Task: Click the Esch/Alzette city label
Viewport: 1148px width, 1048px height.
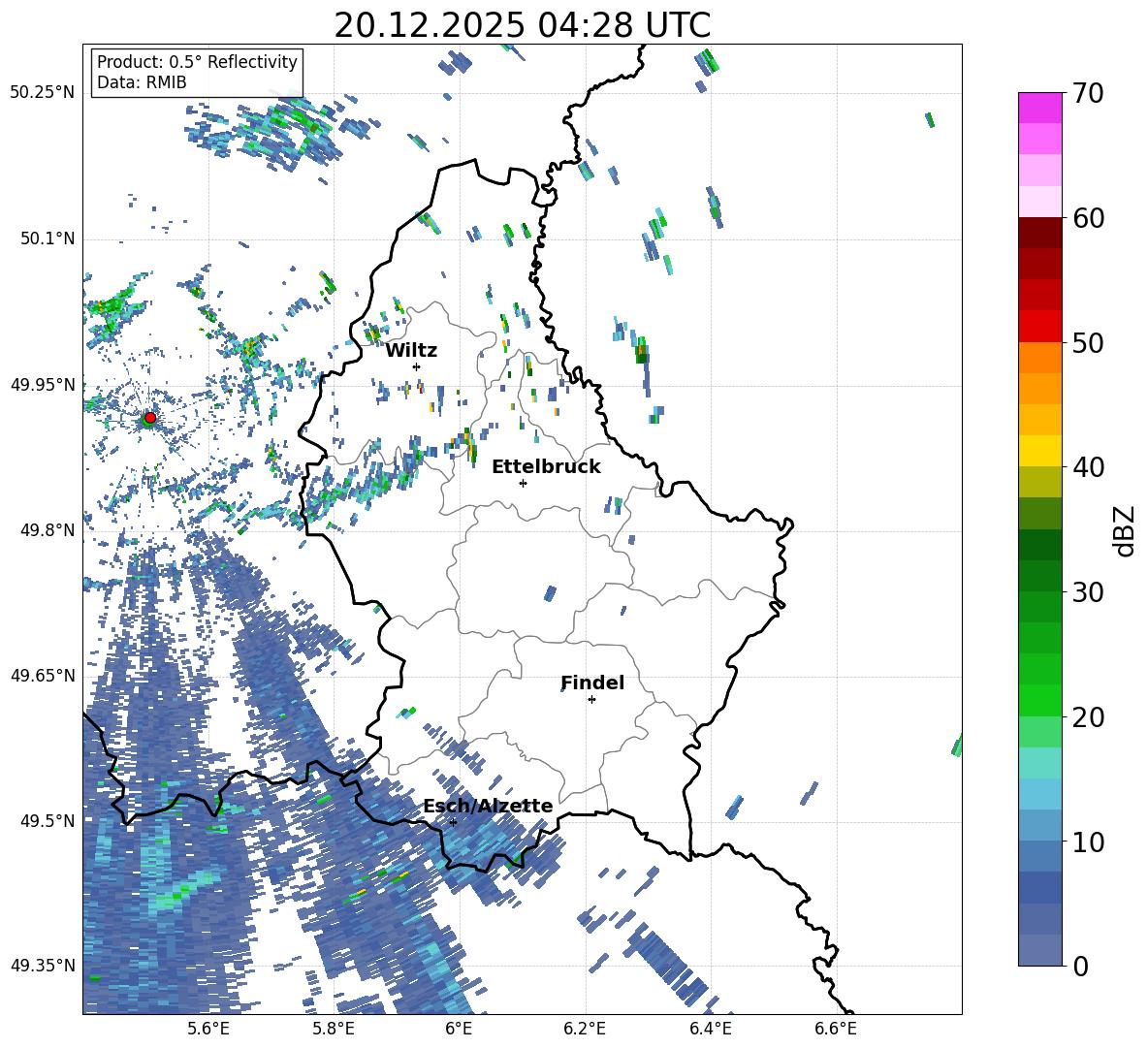Action: [489, 806]
